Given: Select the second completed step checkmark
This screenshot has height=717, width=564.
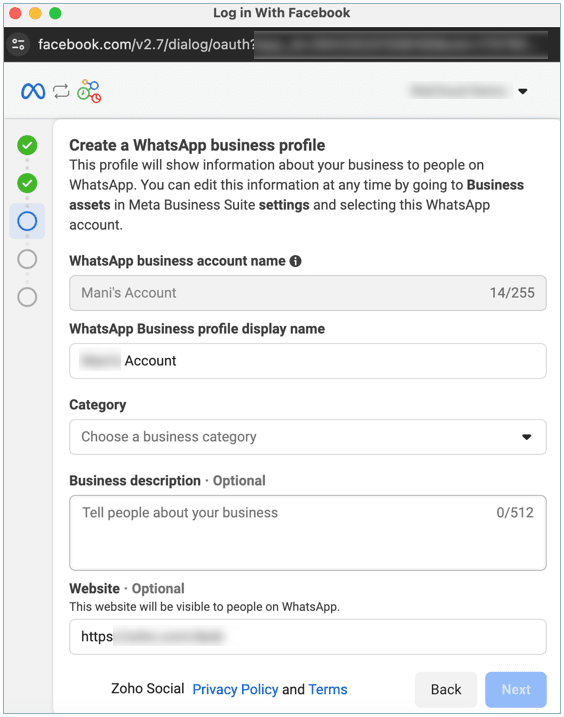Looking at the screenshot, I should click(x=27, y=183).
